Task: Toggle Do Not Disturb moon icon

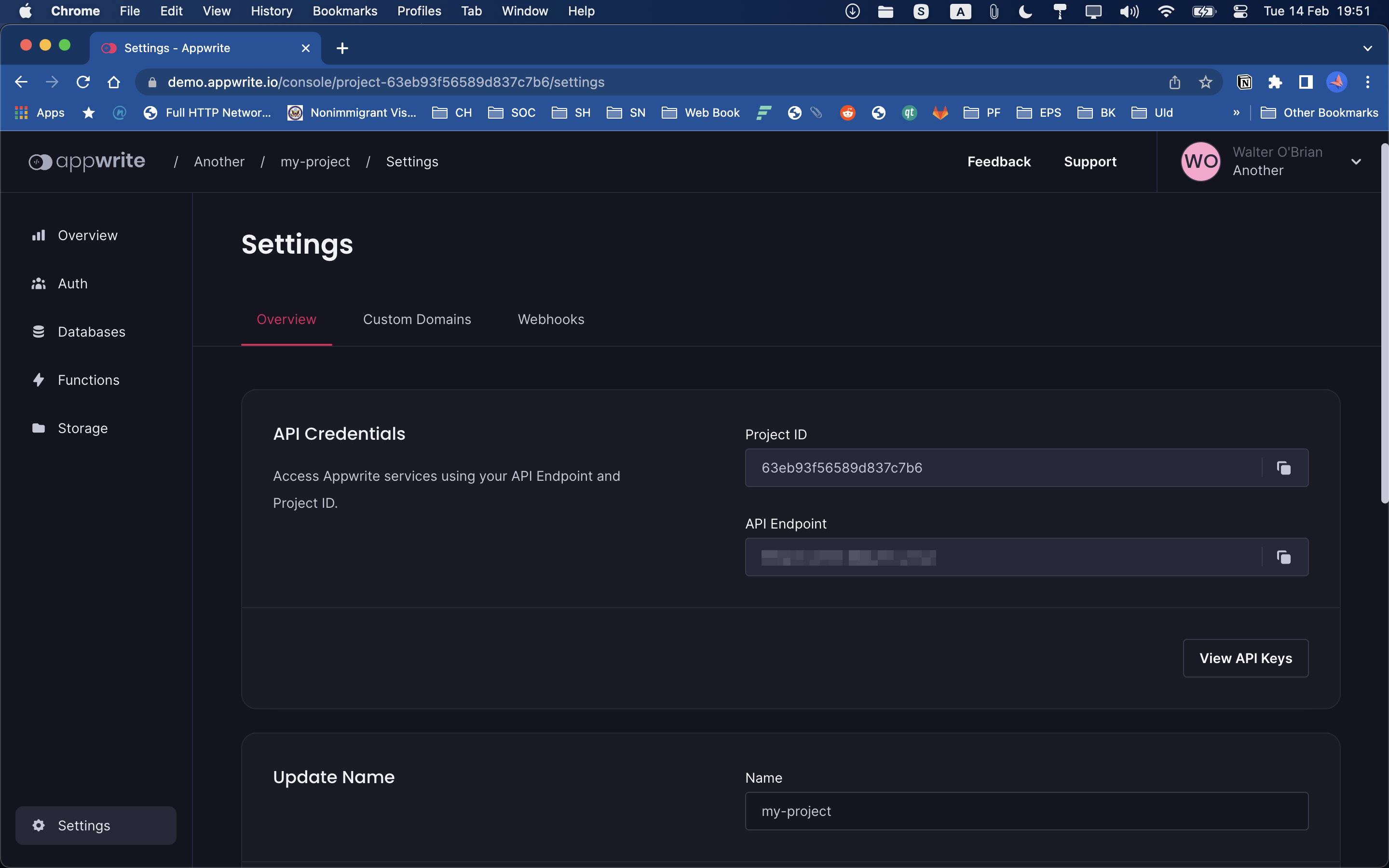Action: click(x=1025, y=11)
